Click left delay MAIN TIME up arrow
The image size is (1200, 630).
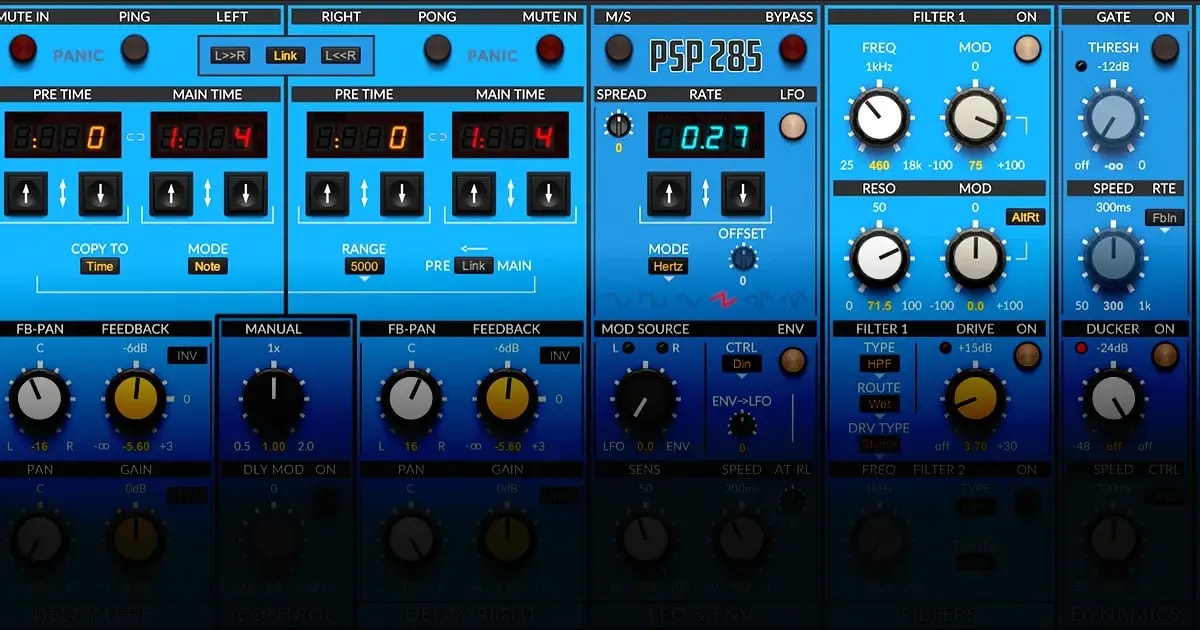(x=171, y=194)
